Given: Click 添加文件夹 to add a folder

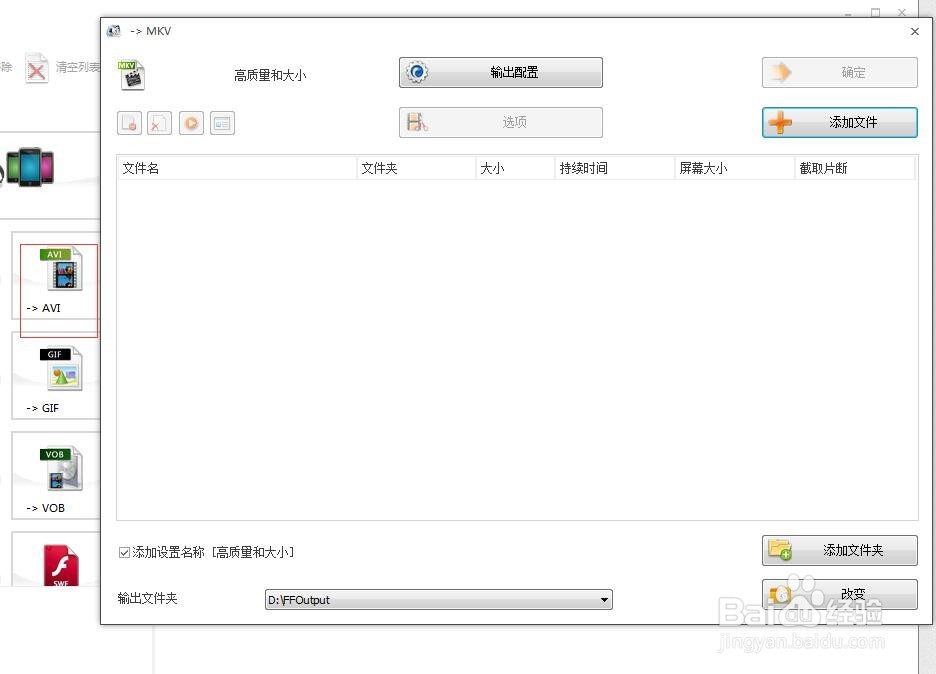Looking at the screenshot, I should (x=839, y=550).
